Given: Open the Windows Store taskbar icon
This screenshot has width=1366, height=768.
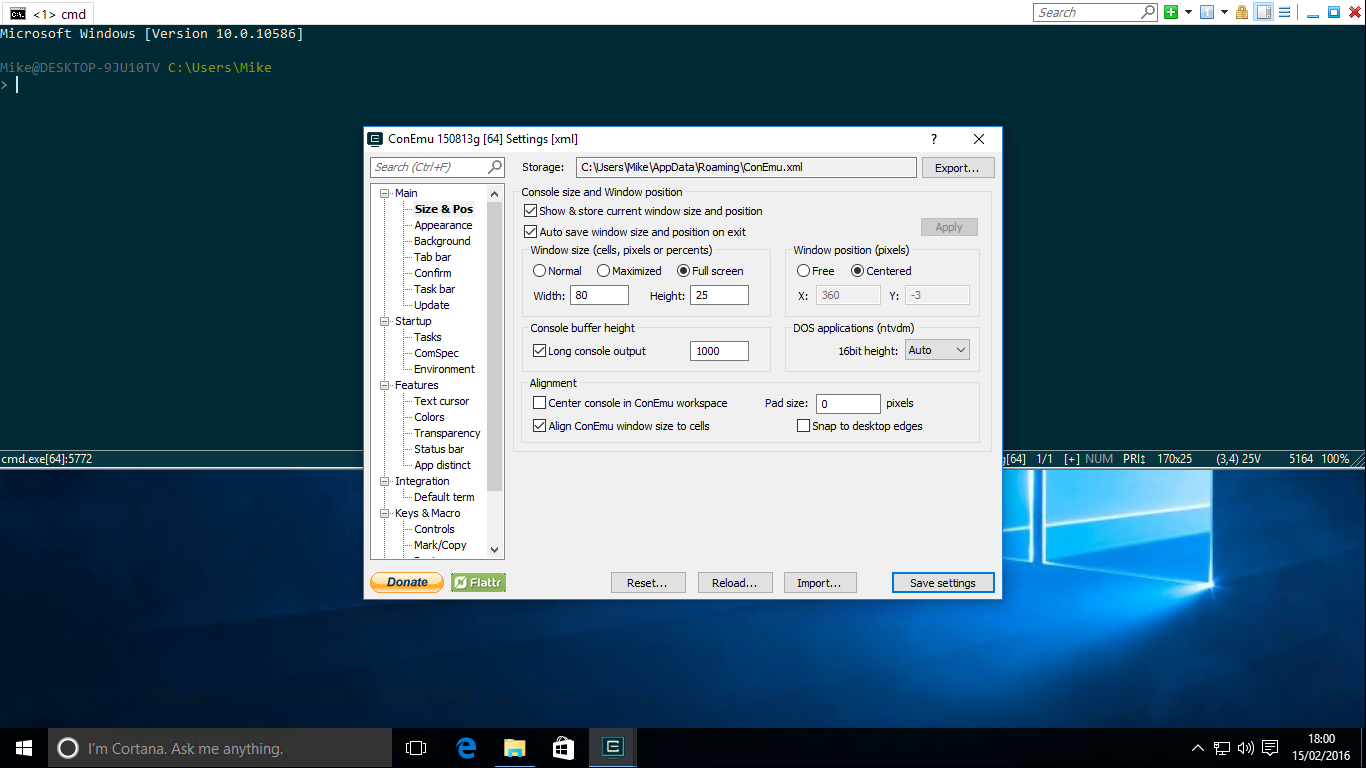Looking at the screenshot, I should [x=563, y=748].
